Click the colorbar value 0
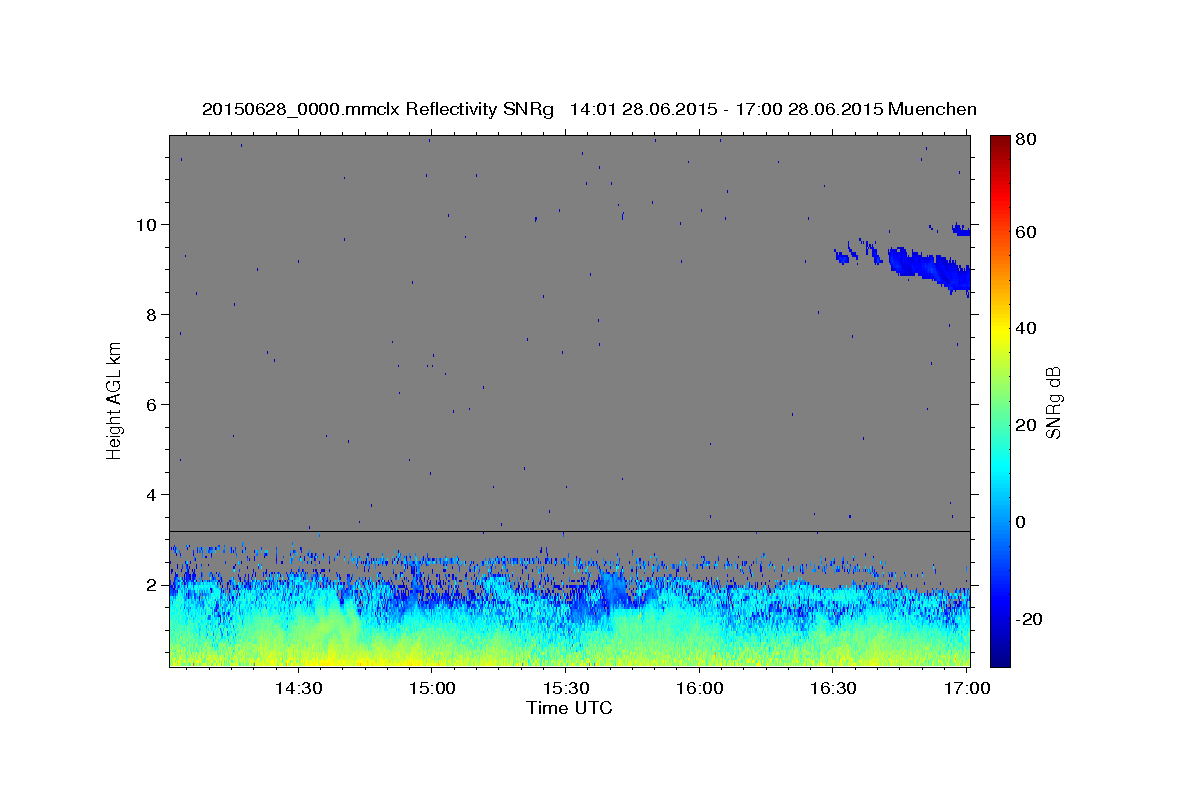 pos(1021,522)
